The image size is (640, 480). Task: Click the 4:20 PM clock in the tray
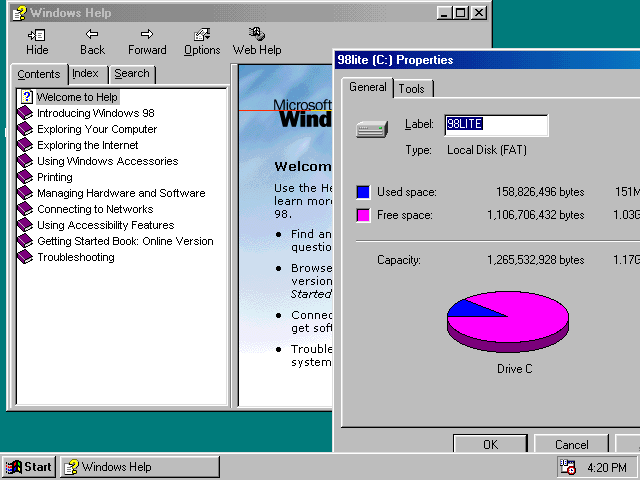point(607,467)
